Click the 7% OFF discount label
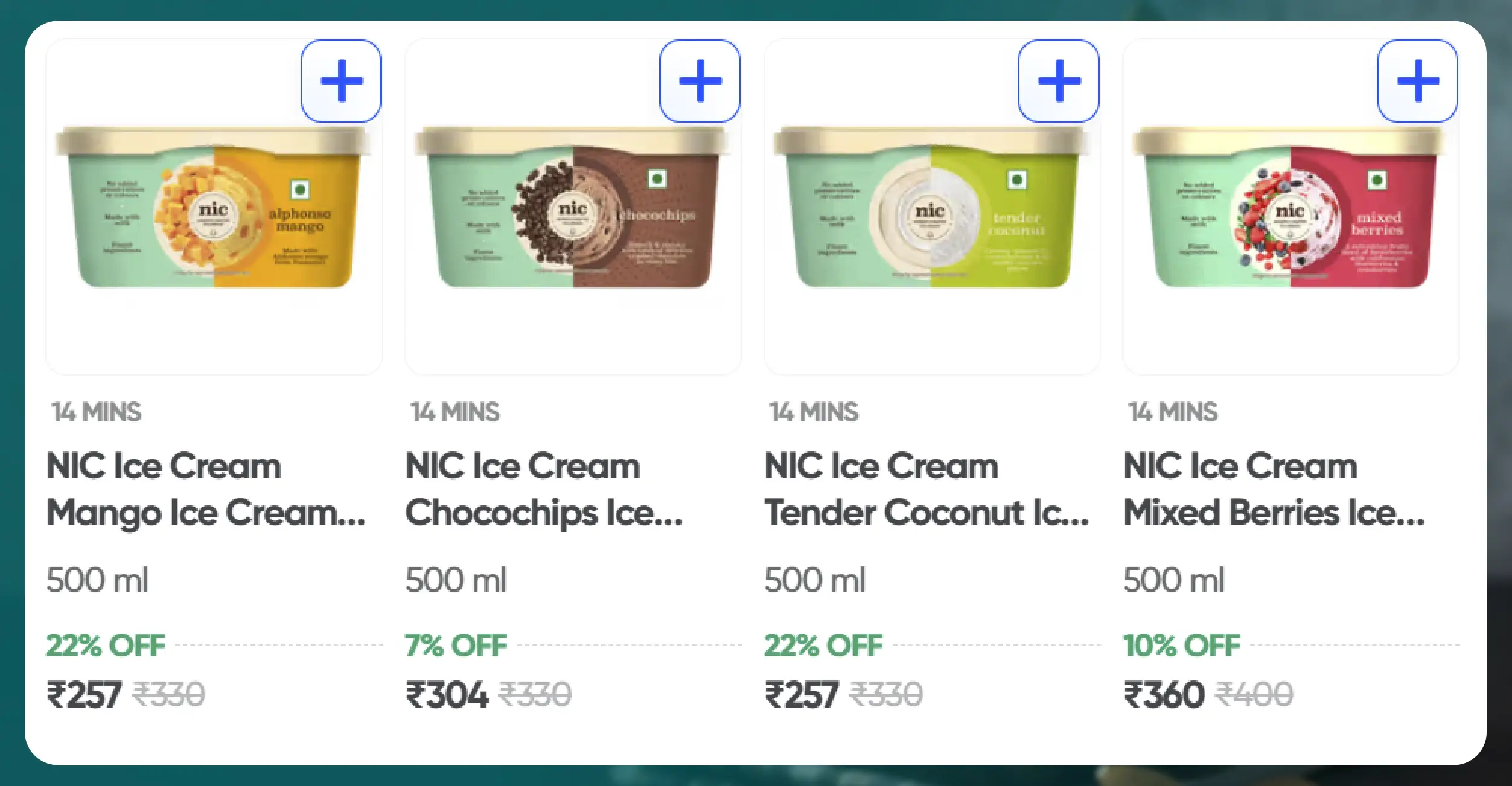 tap(456, 645)
